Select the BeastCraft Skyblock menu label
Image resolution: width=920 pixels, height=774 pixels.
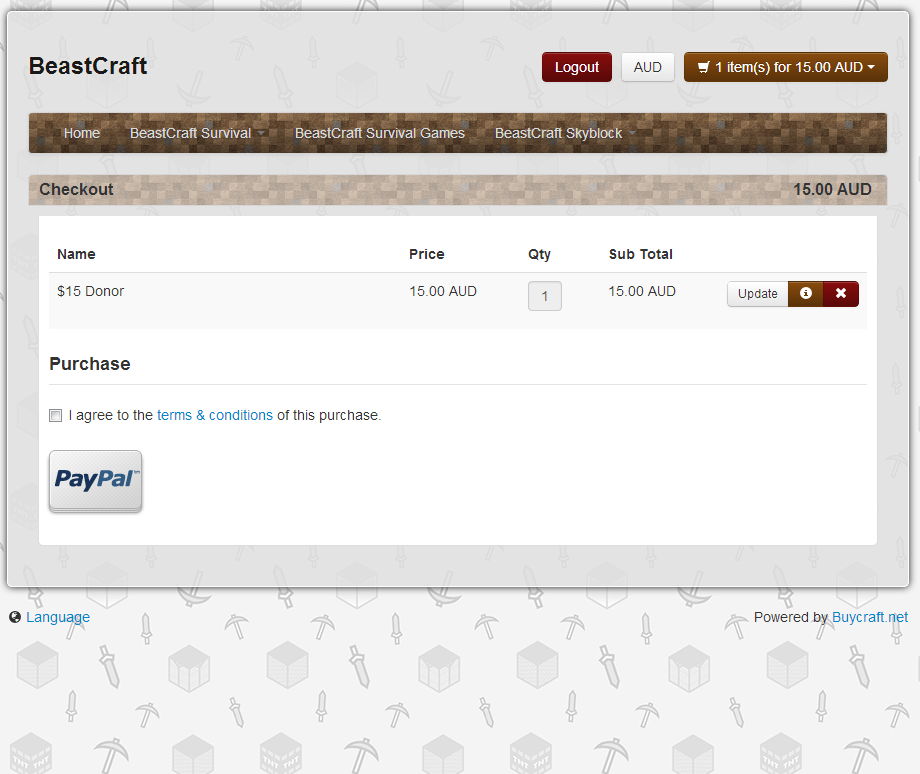pos(558,133)
